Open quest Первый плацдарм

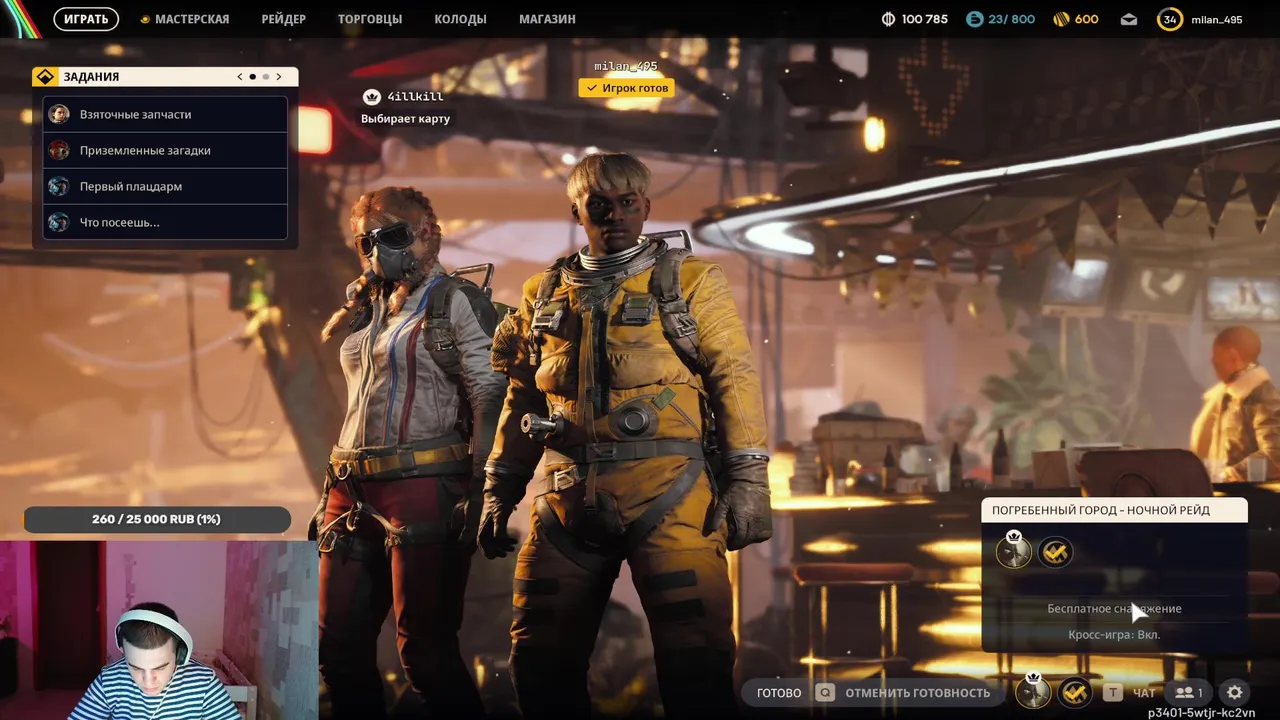pos(165,186)
